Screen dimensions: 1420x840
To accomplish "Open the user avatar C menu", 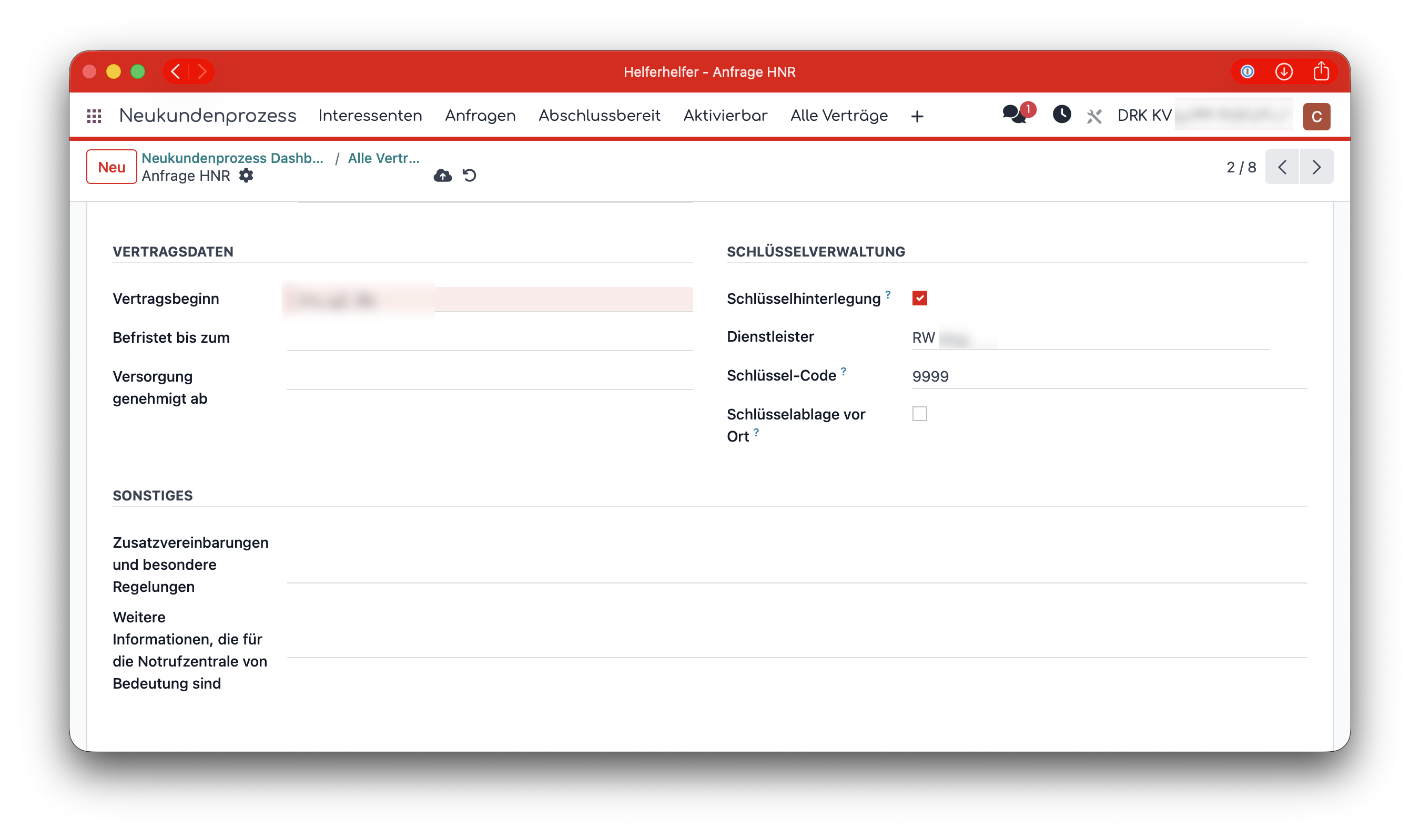I will pyautogui.click(x=1316, y=117).
